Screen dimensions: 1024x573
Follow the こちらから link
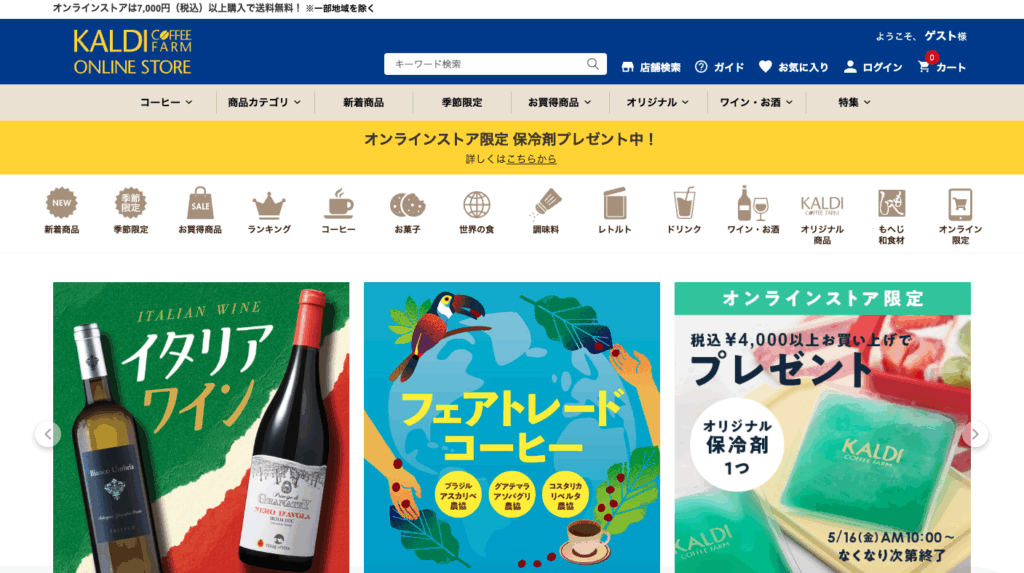[x=532, y=159]
